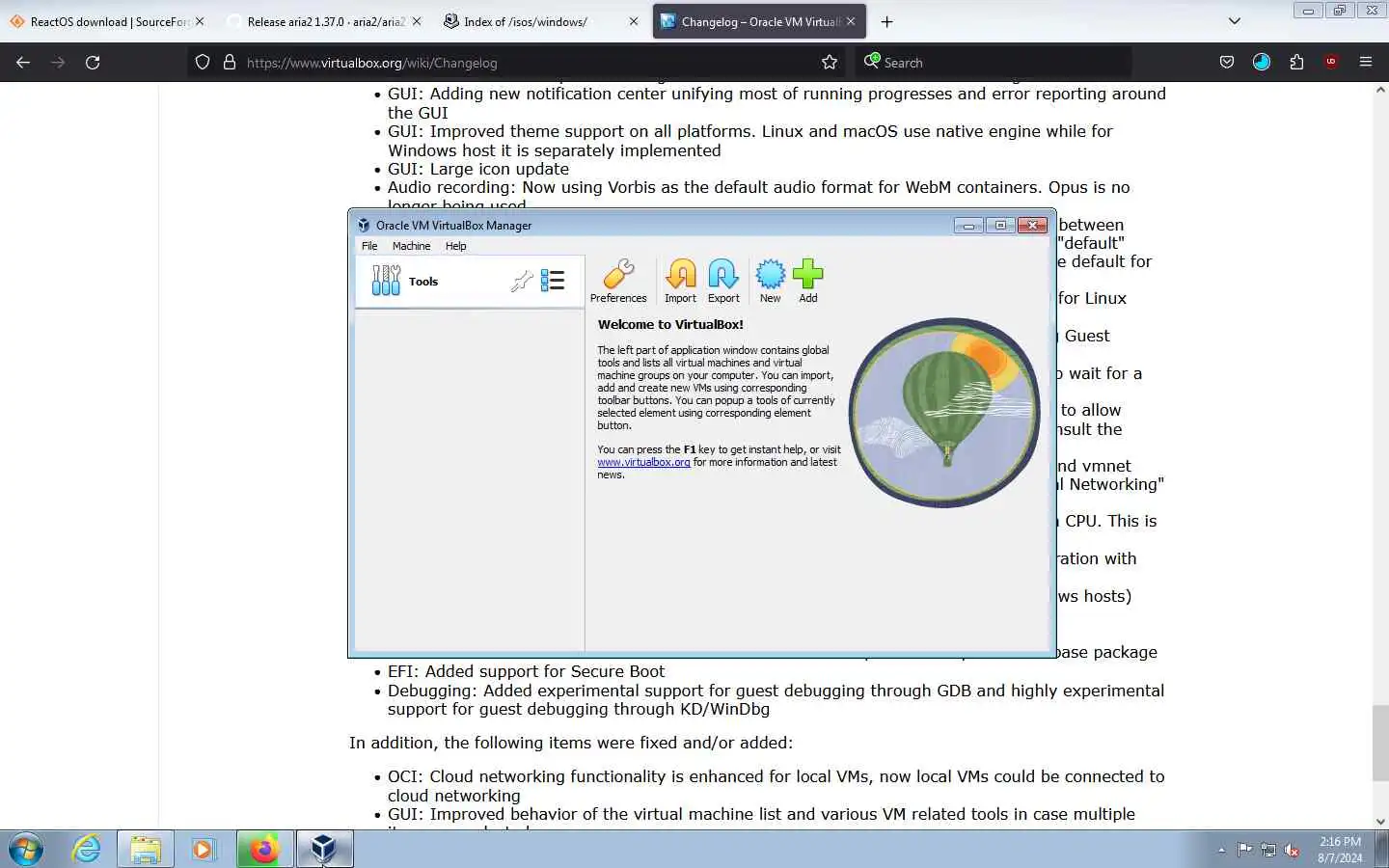
Task: Open the Help menu in VirtualBox
Action: (x=455, y=246)
